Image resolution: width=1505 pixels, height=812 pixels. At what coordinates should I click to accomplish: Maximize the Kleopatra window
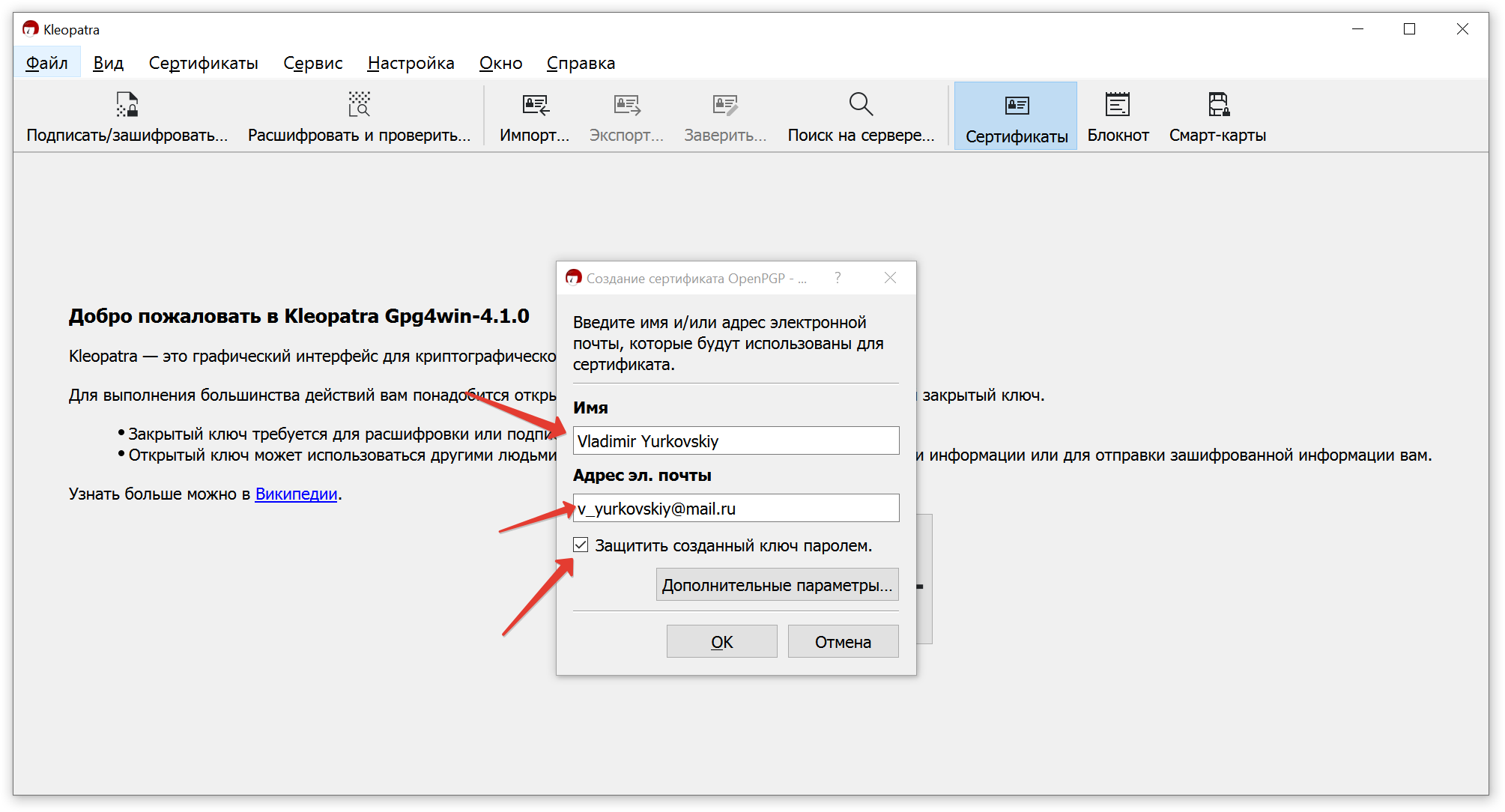(1409, 29)
